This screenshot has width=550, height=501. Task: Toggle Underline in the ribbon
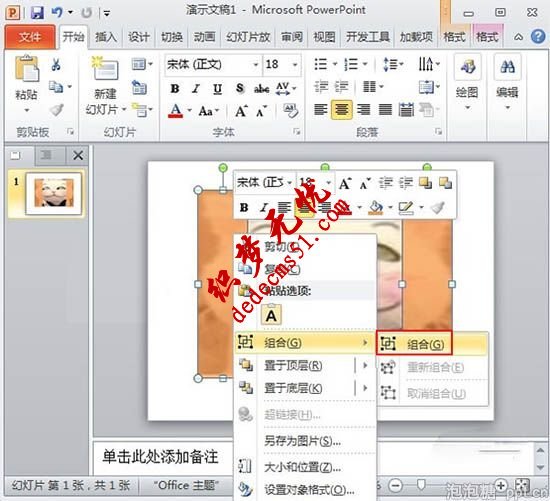[x=217, y=89]
